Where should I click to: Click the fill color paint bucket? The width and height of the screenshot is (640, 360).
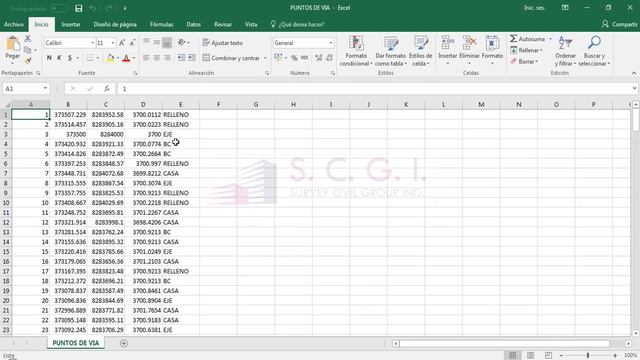(110, 58)
